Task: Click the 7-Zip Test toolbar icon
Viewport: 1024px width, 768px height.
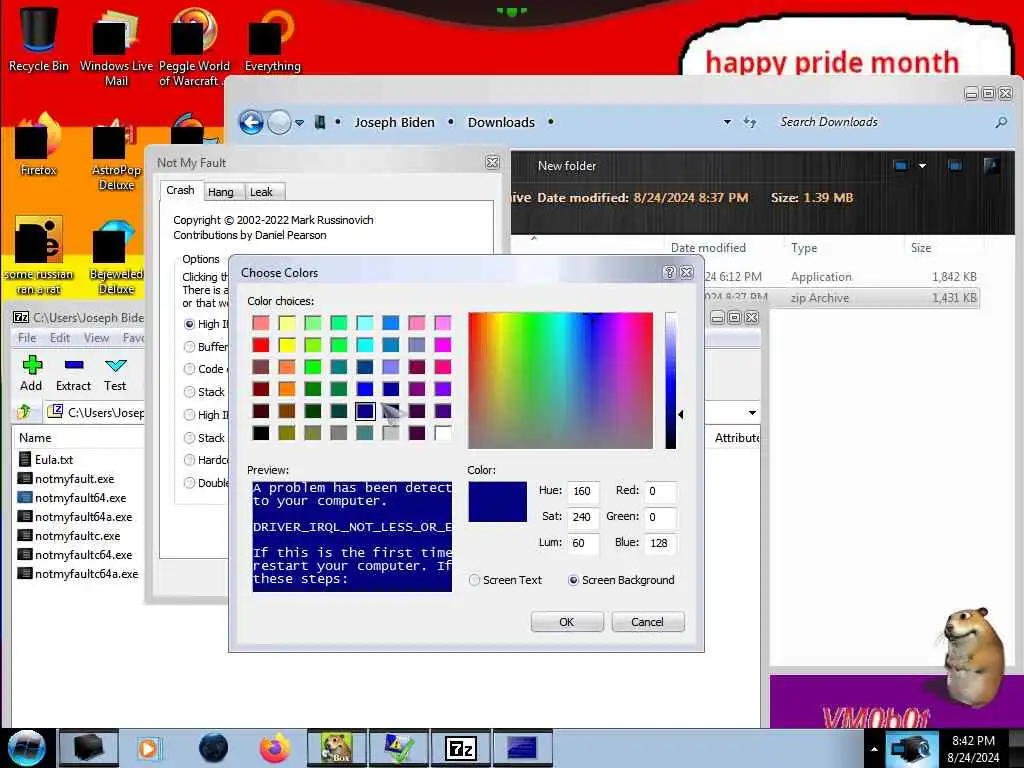Action: tap(115, 374)
